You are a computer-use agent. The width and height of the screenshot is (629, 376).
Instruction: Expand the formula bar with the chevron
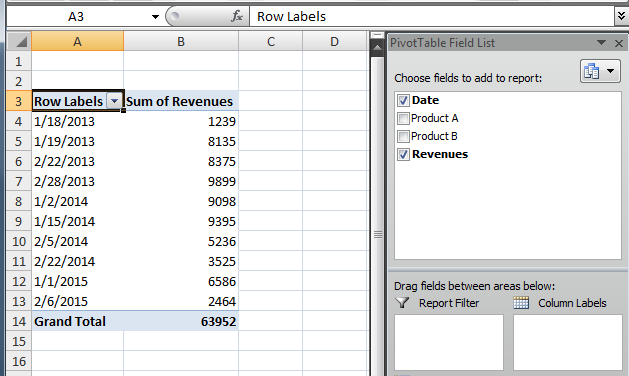click(621, 16)
